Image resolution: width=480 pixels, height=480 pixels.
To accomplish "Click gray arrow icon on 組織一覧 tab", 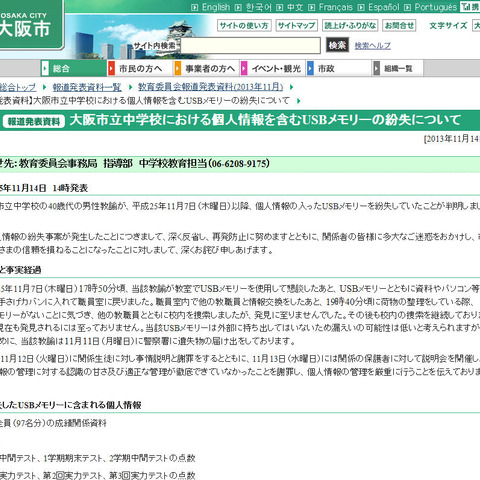I will coord(377,68).
